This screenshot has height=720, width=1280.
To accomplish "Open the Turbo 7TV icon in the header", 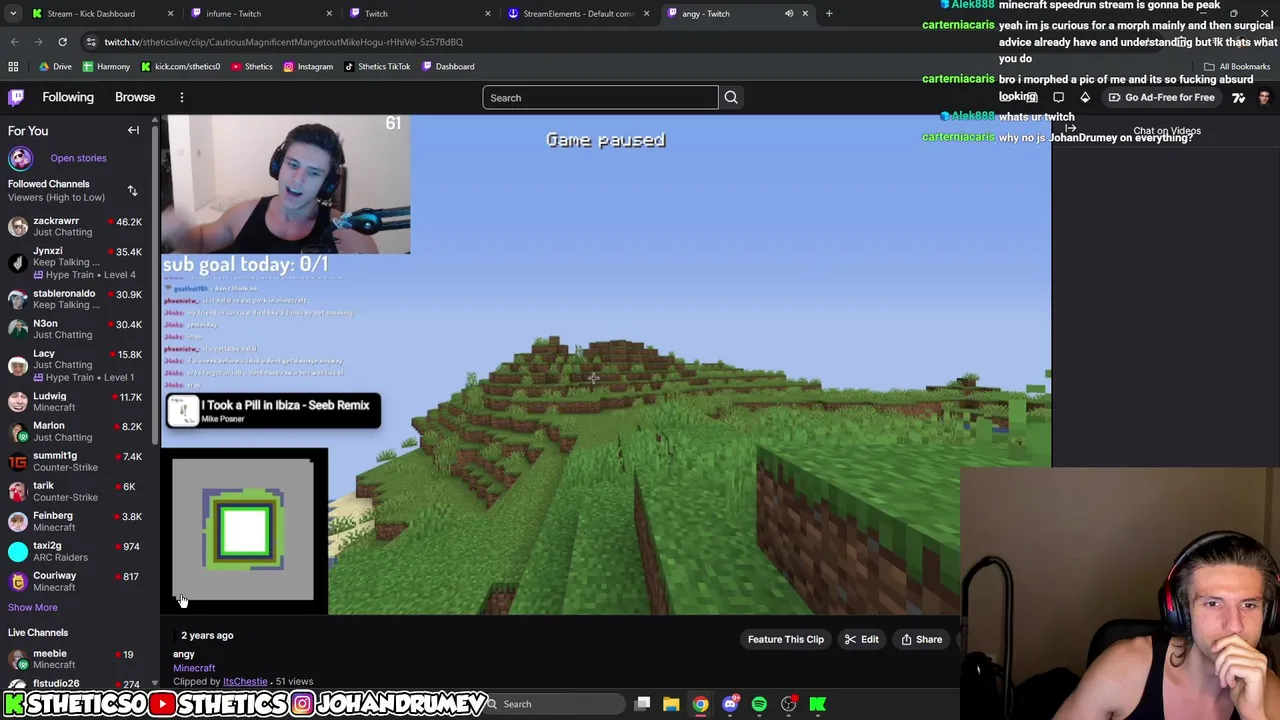I will click(1238, 97).
